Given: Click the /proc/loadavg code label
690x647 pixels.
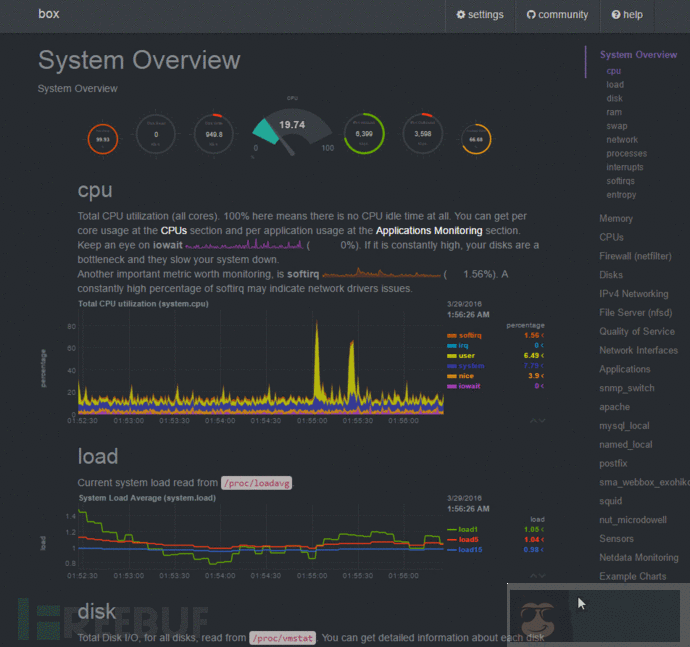Looking at the screenshot, I should pyautogui.click(x=257, y=483).
